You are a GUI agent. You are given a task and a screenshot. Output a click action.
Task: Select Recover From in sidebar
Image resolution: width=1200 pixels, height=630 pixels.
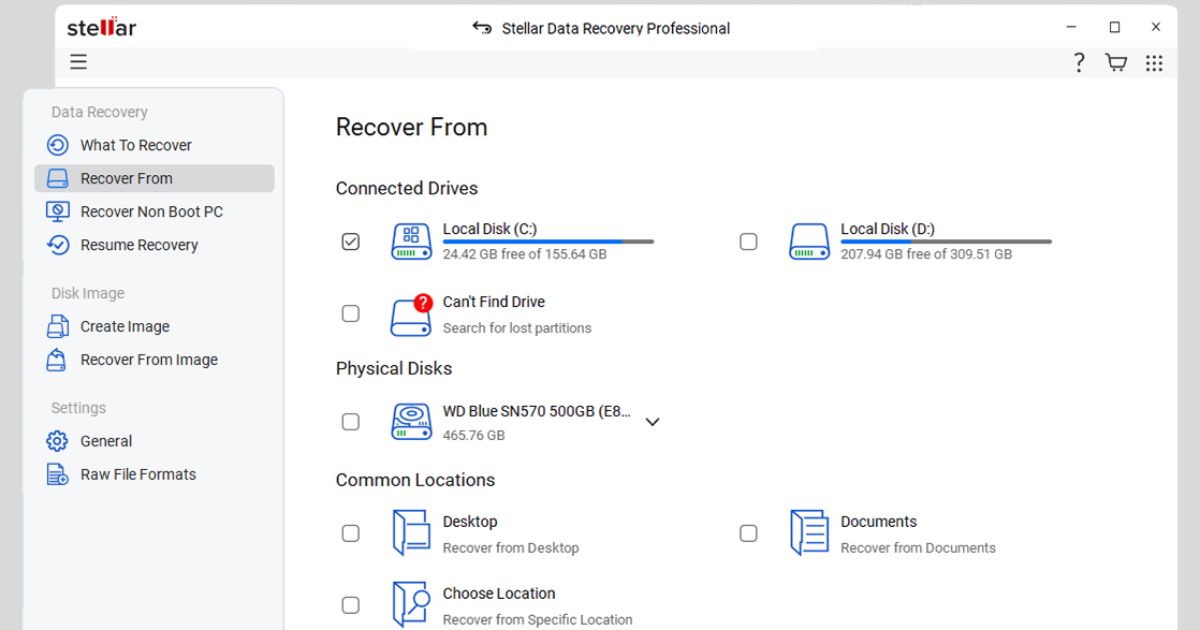(154, 178)
